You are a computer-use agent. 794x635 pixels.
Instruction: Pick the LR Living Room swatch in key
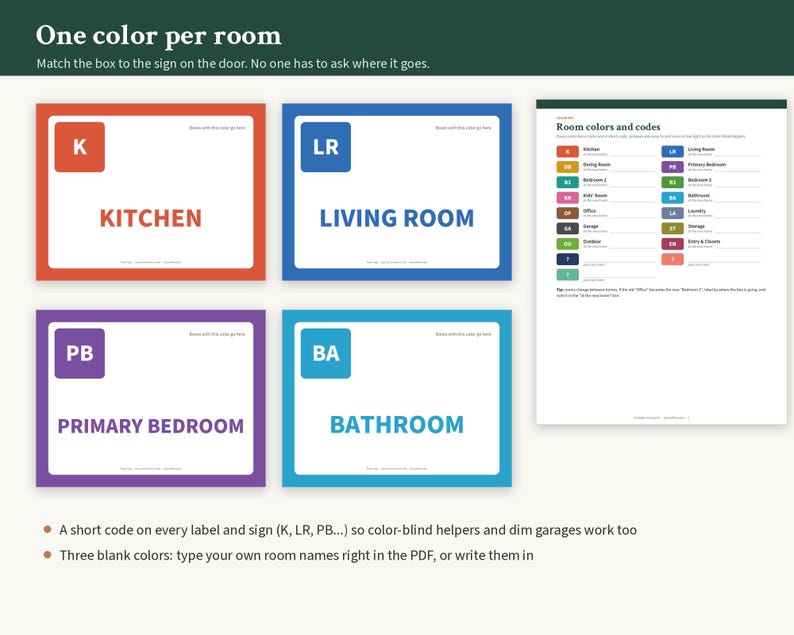pyautogui.click(x=672, y=151)
